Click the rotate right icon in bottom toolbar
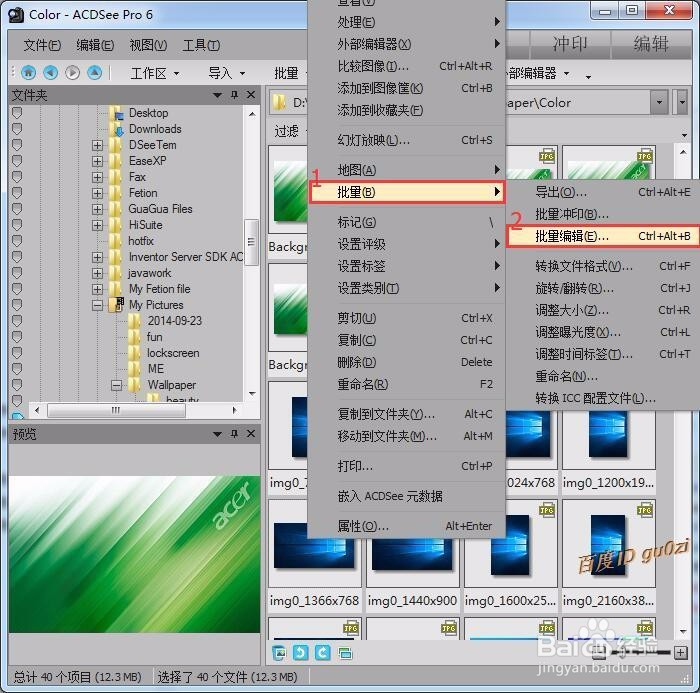700x693 pixels. 322,653
